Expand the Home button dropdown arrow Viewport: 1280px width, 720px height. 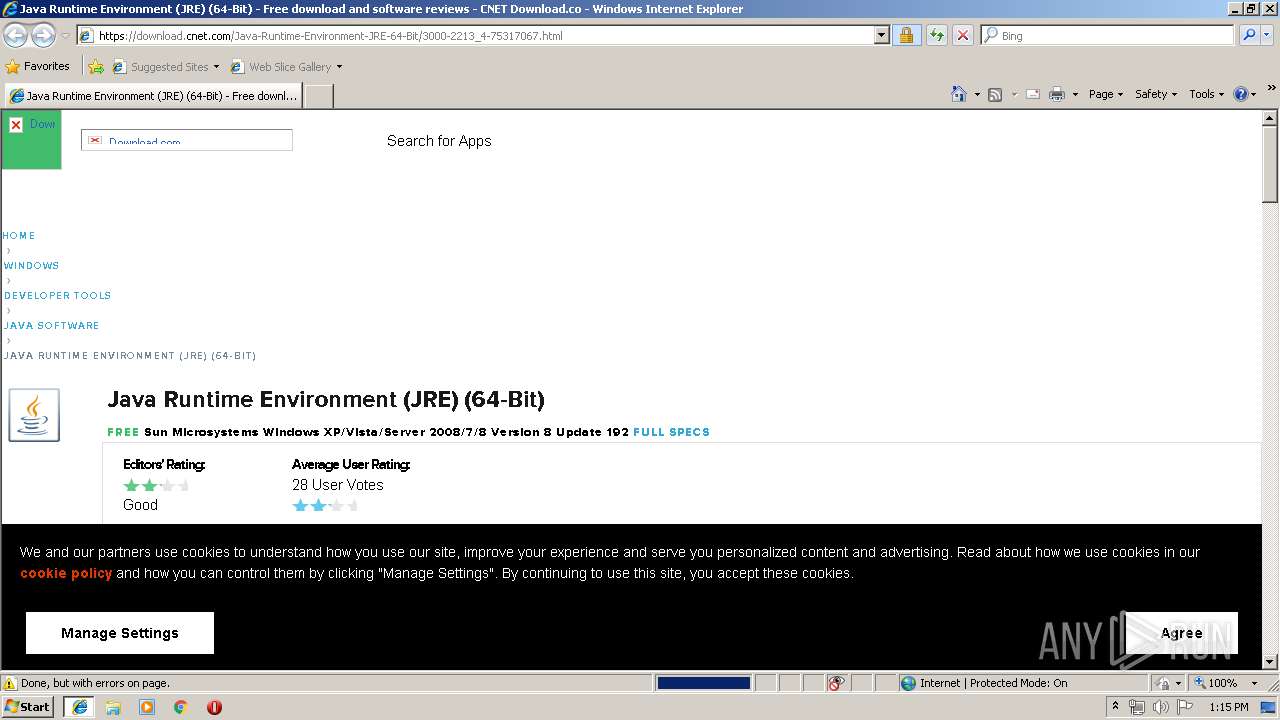point(977,94)
